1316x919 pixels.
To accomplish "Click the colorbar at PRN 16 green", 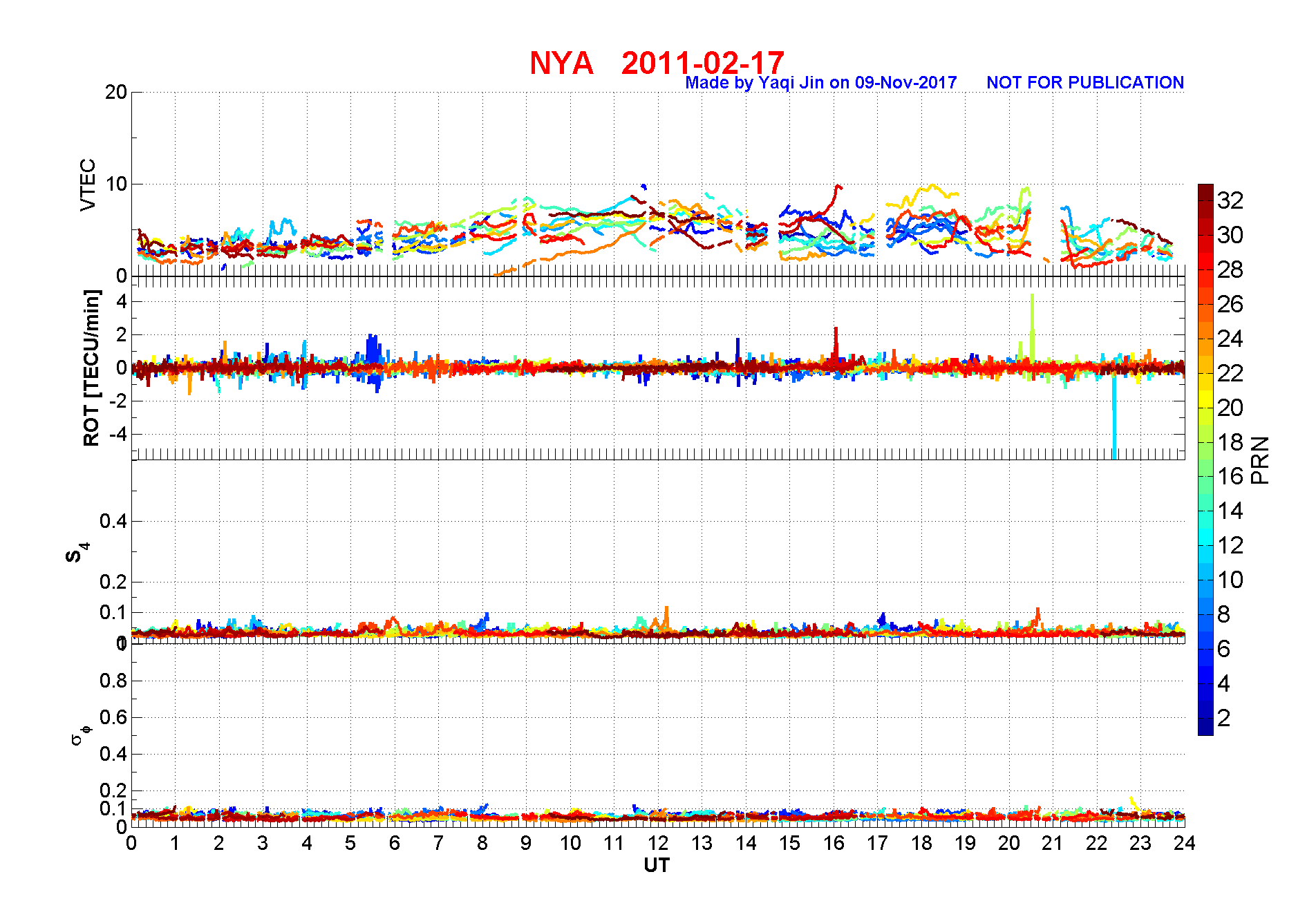I will (x=1205, y=477).
